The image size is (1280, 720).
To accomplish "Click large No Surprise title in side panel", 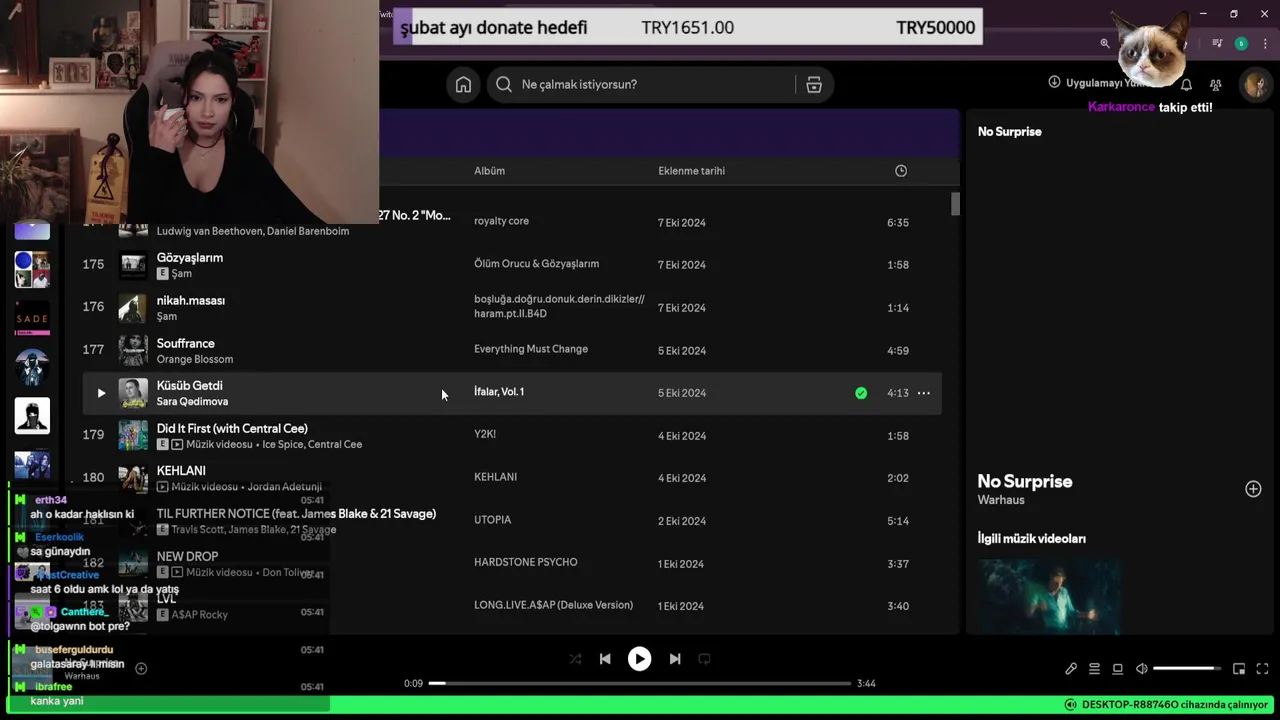I will [x=1025, y=481].
